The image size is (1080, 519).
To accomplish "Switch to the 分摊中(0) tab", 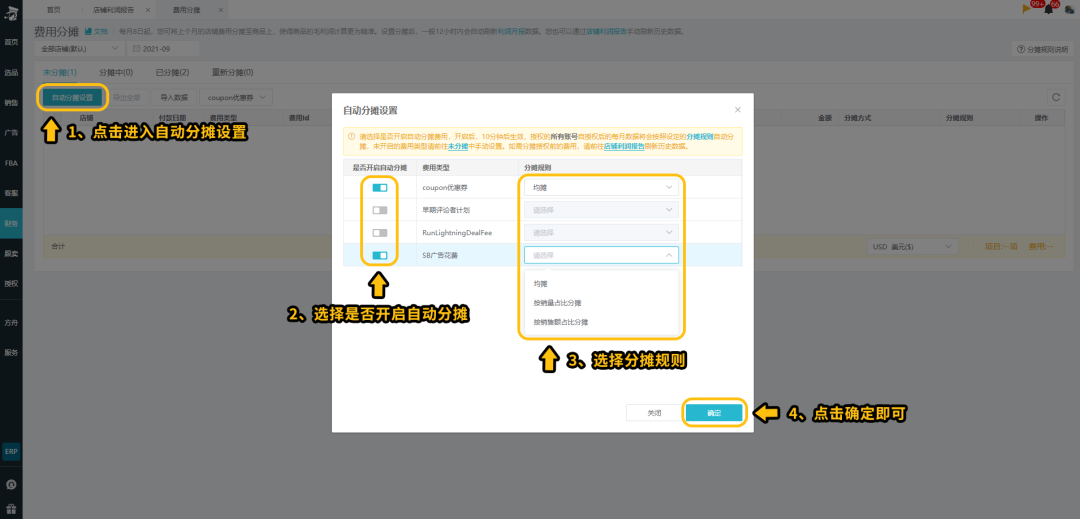I will pos(116,72).
